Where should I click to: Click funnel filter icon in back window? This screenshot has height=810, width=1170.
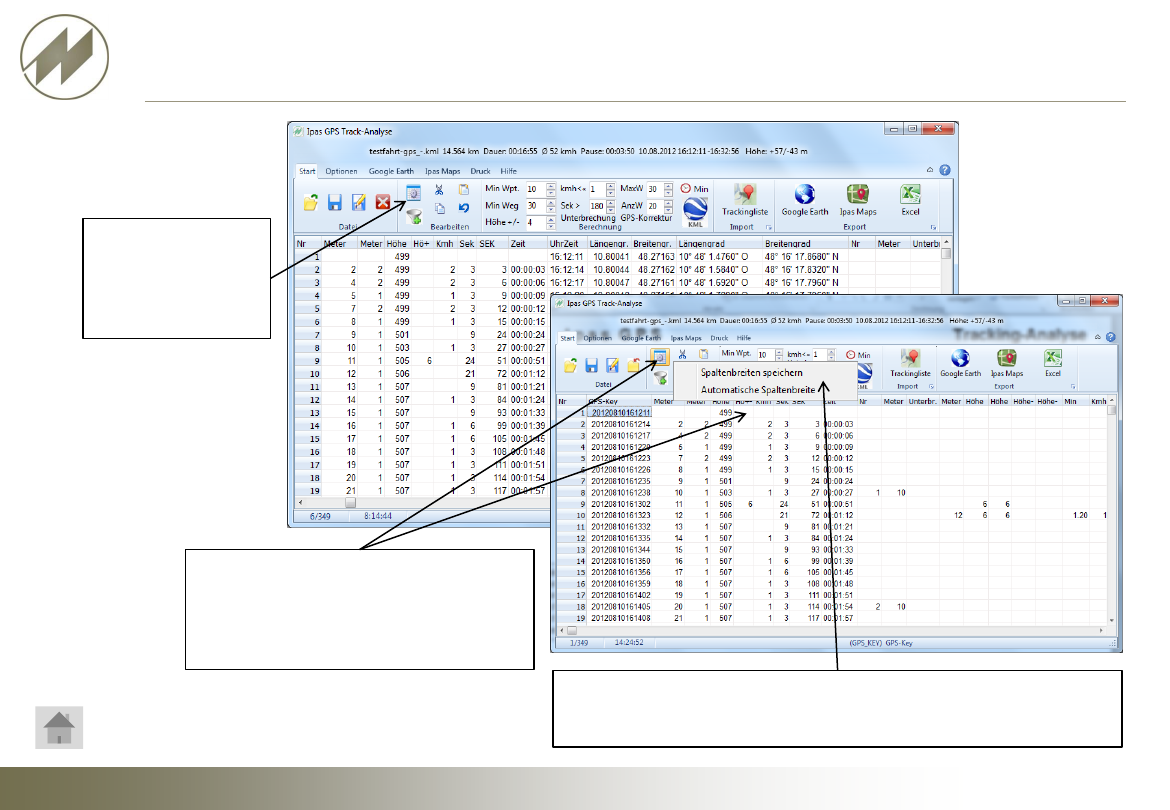[414, 217]
